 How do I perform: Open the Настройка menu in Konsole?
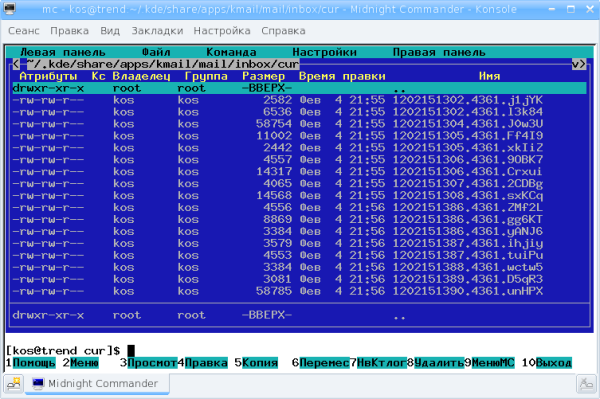(222, 31)
